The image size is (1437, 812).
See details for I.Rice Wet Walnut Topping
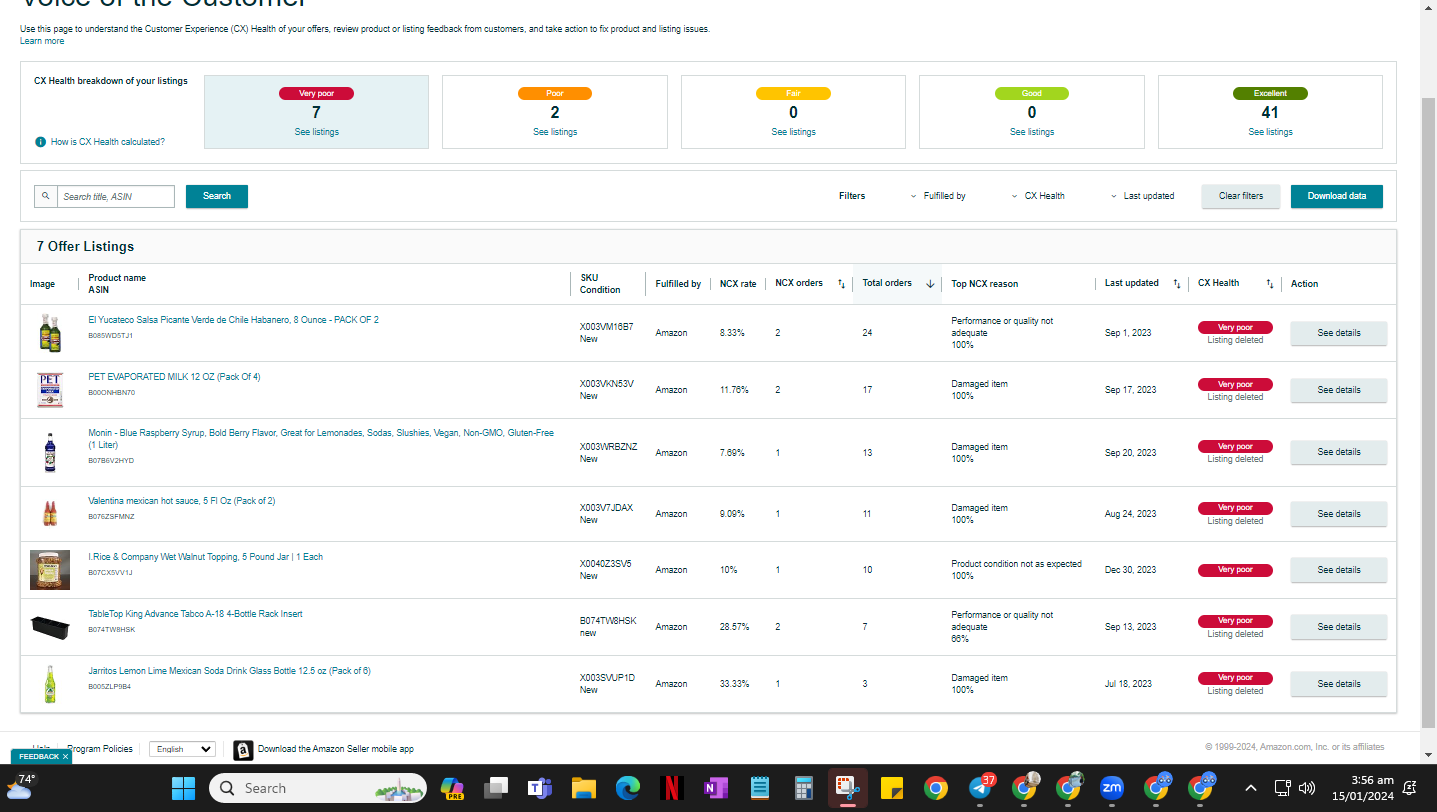[1339, 570]
